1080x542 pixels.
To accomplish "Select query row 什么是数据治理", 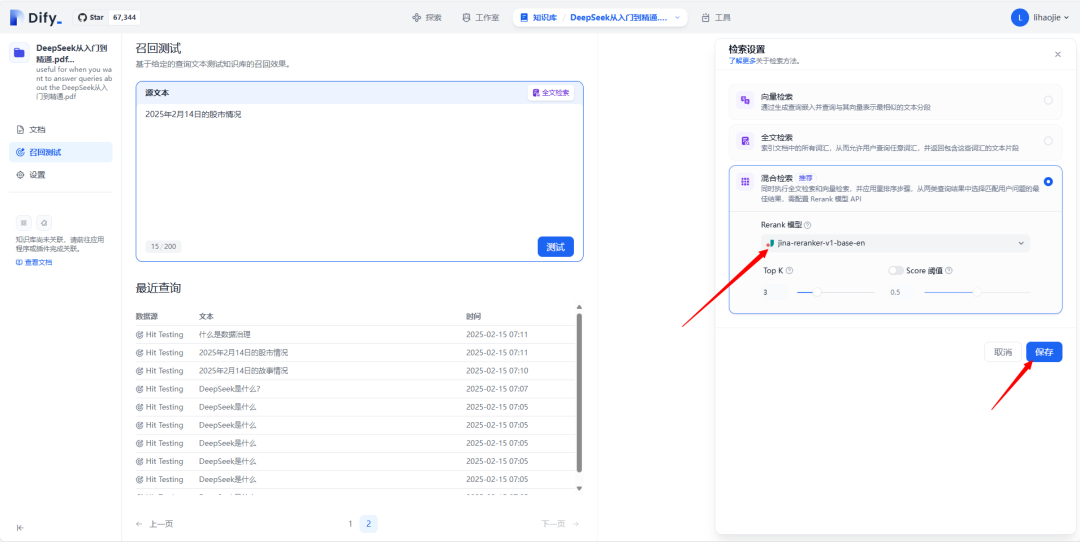I will [355, 335].
